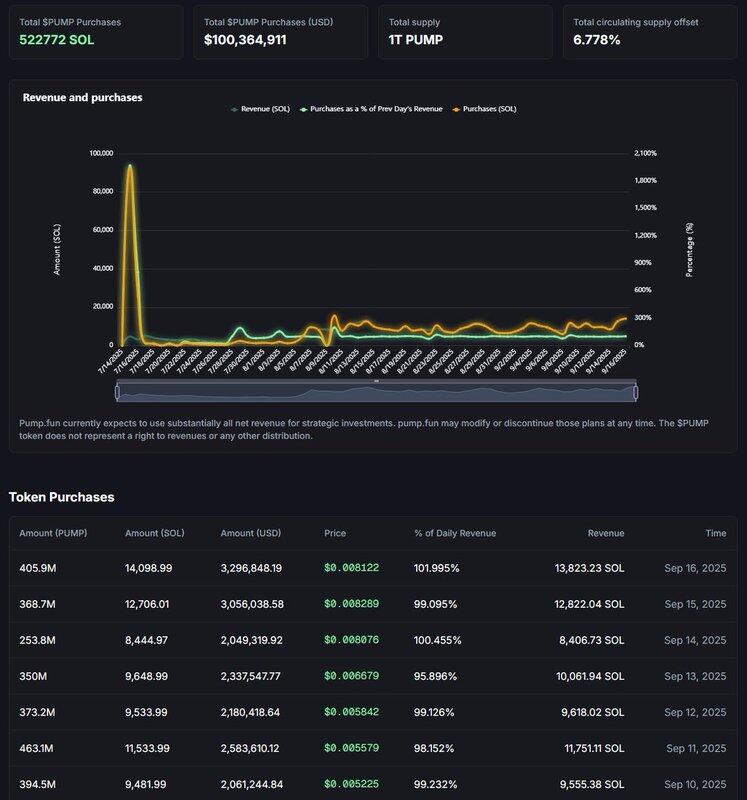Grab the left handle of the chart range slider

click(x=117, y=392)
